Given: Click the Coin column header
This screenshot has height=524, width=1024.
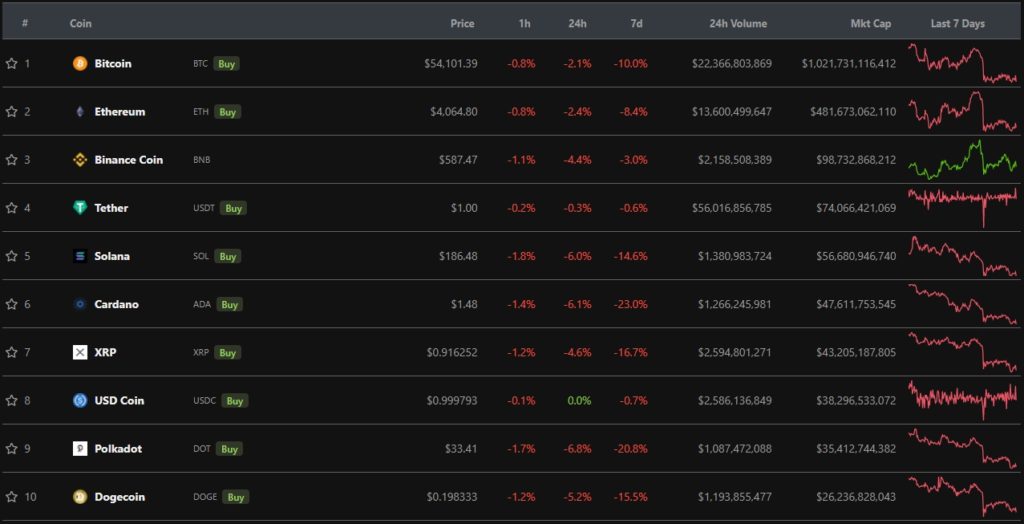Looking at the screenshot, I should click(x=80, y=23).
